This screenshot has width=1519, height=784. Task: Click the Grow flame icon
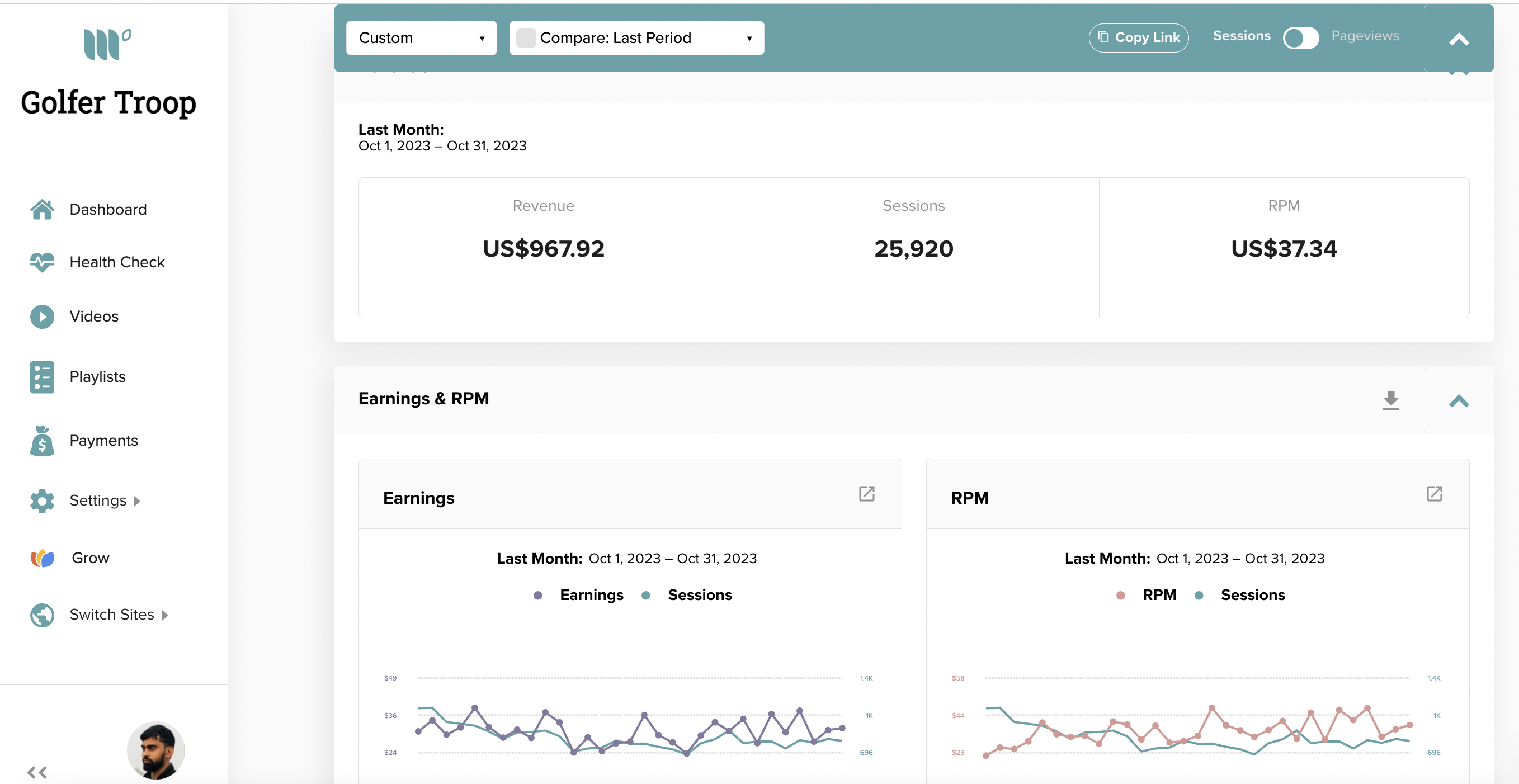click(42, 558)
